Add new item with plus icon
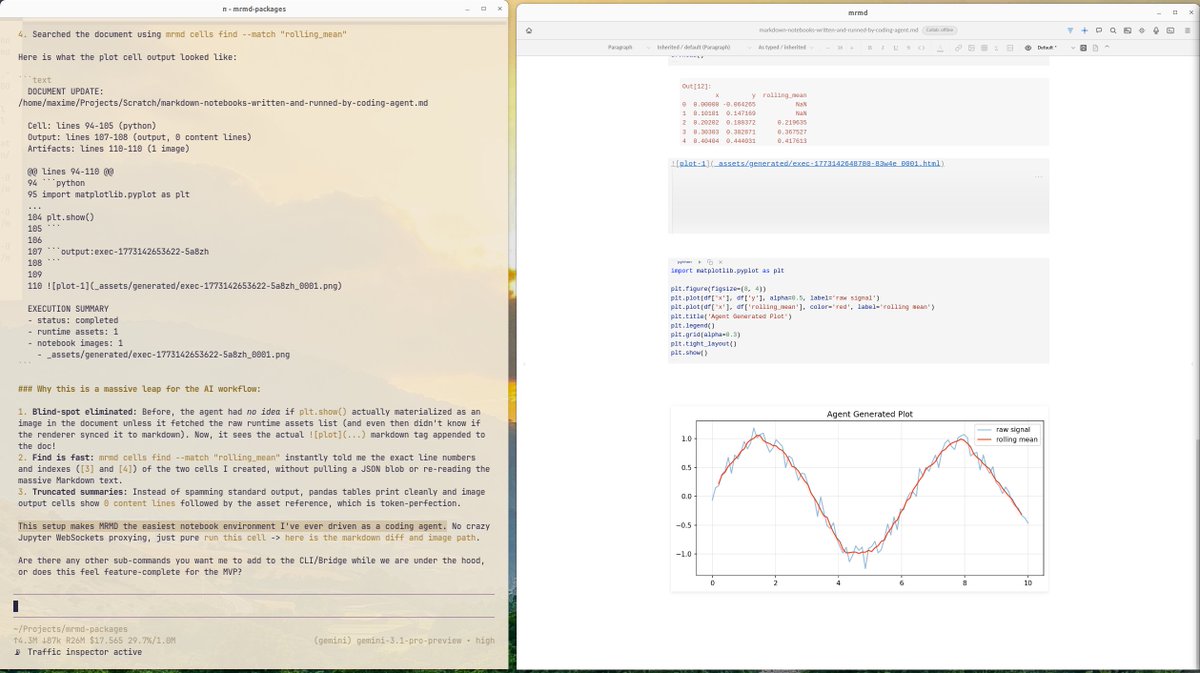Screen dimensions: 1200x673 (1084, 30)
